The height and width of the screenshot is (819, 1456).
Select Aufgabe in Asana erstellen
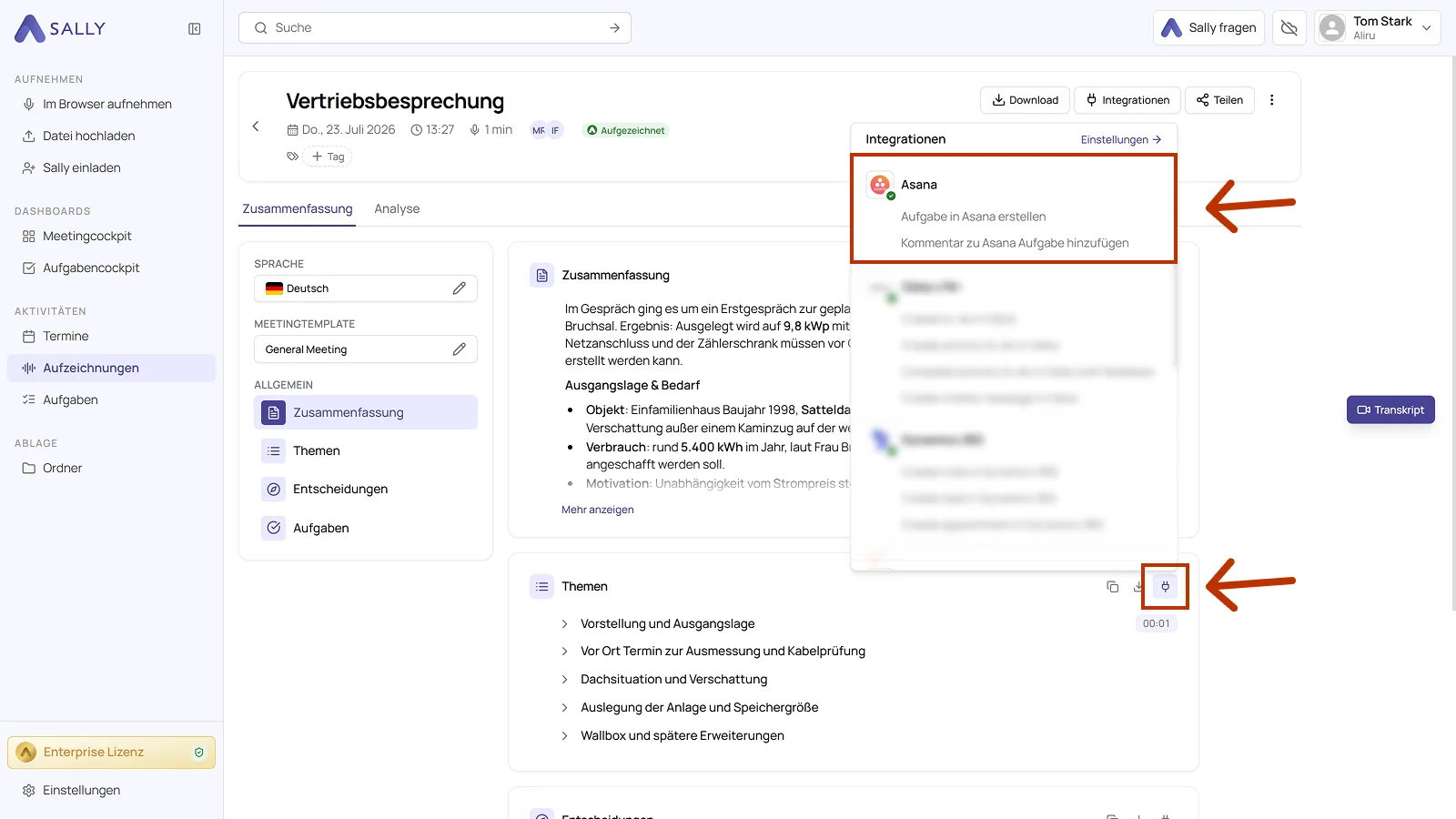974,217
